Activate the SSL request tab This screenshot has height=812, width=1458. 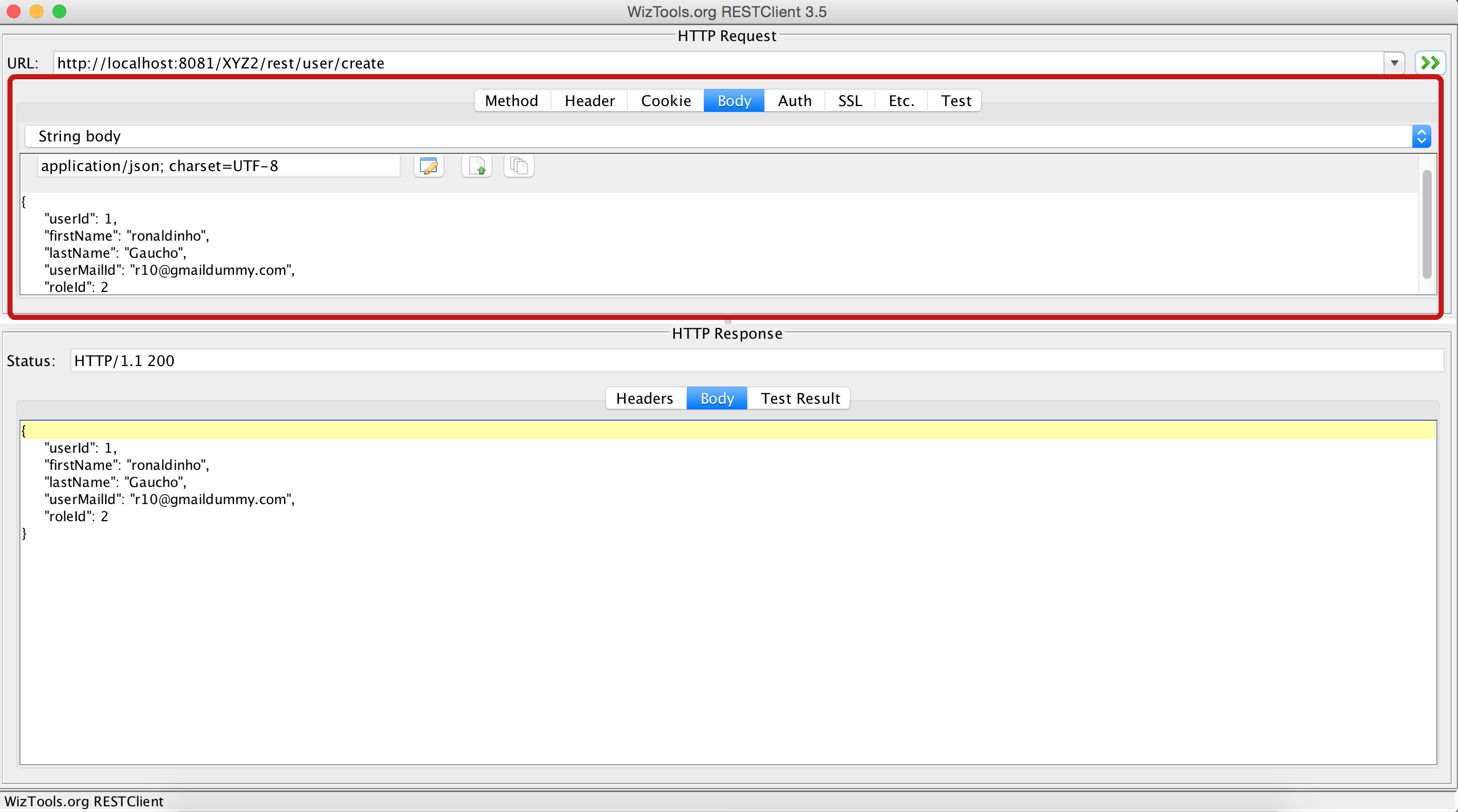849,100
